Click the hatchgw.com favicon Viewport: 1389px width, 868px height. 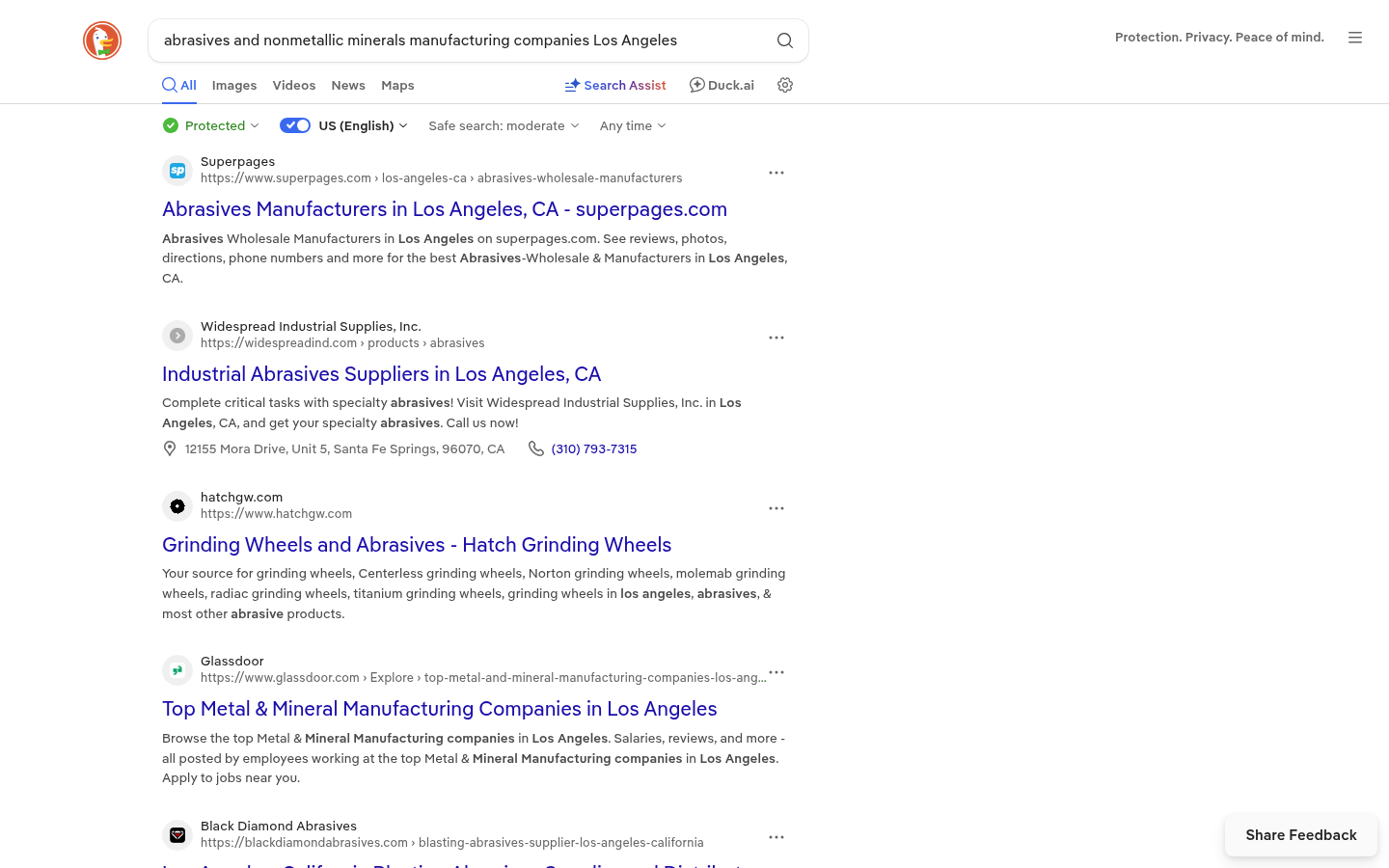177,506
